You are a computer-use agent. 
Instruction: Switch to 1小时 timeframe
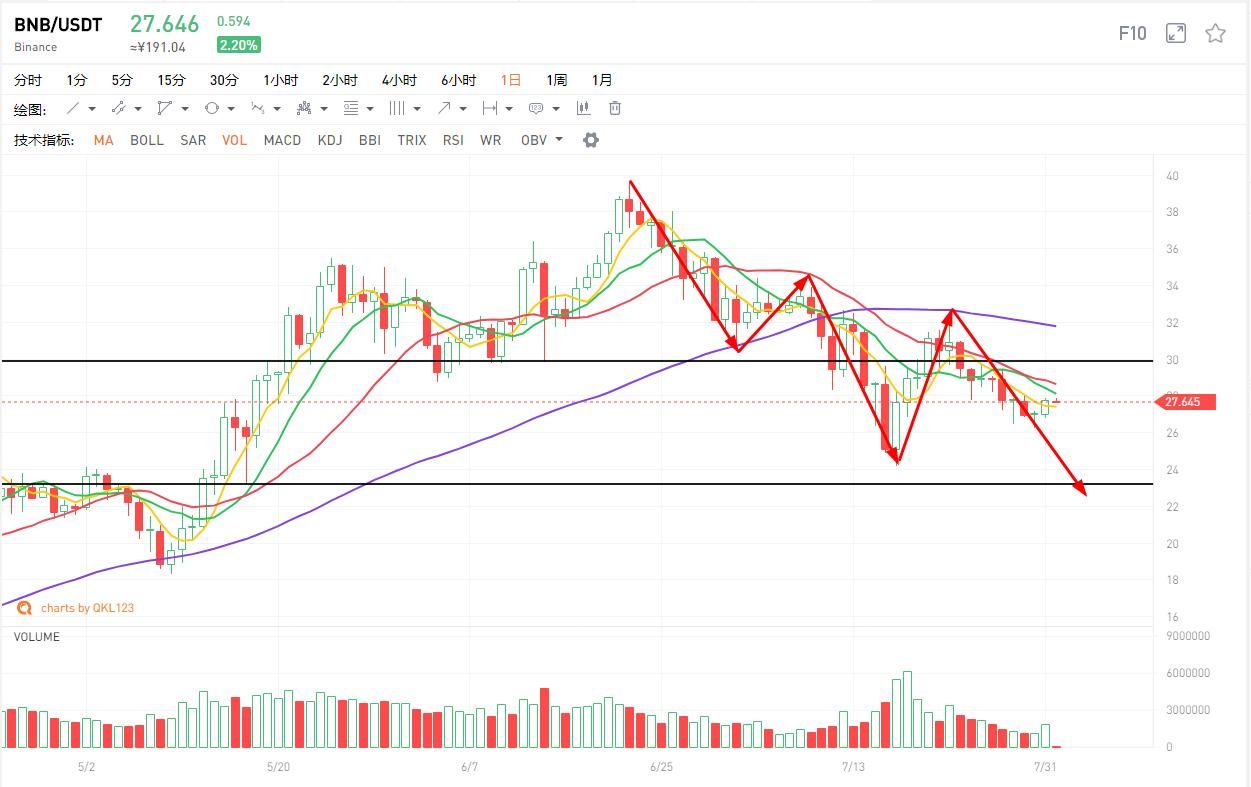tap(281, 80)
